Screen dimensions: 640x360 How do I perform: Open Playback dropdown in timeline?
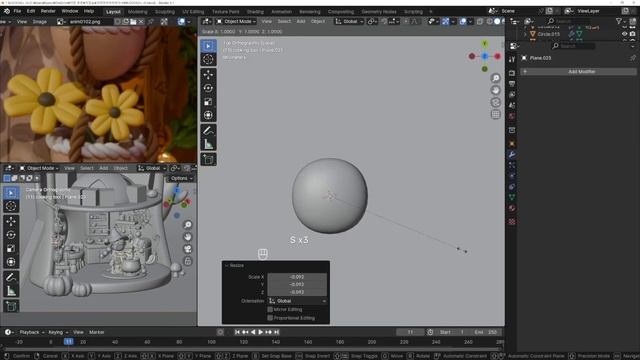pyautogui.click(x=32, y=332)
